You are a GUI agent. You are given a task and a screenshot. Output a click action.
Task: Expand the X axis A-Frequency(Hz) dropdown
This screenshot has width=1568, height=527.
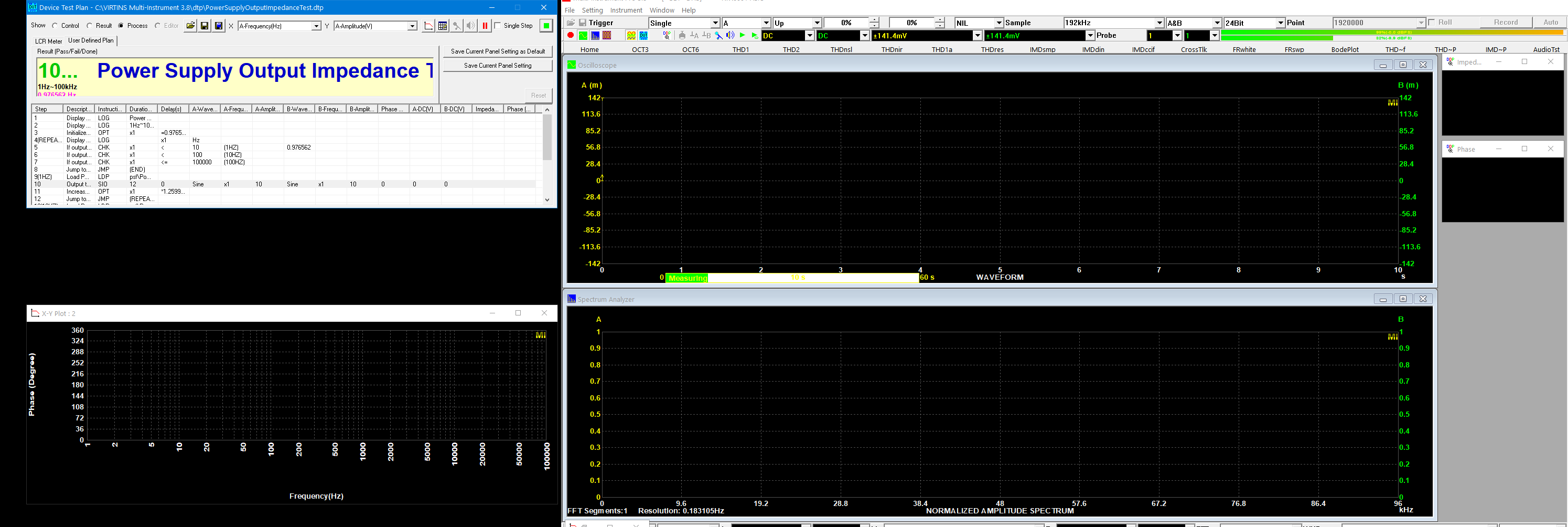[x=317, y=26]
